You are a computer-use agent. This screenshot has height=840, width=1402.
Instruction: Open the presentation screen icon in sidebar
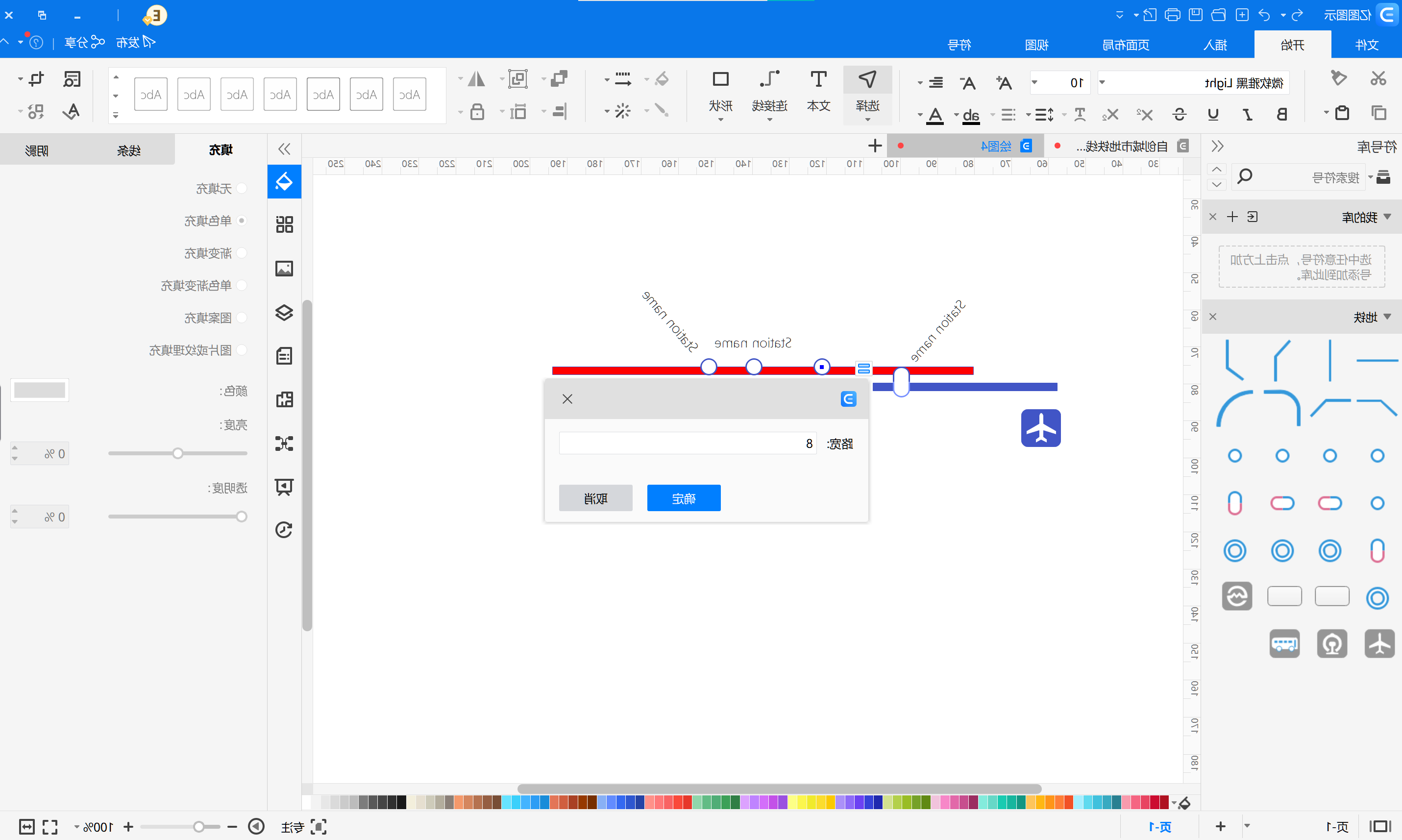click(x=284, y=486)
